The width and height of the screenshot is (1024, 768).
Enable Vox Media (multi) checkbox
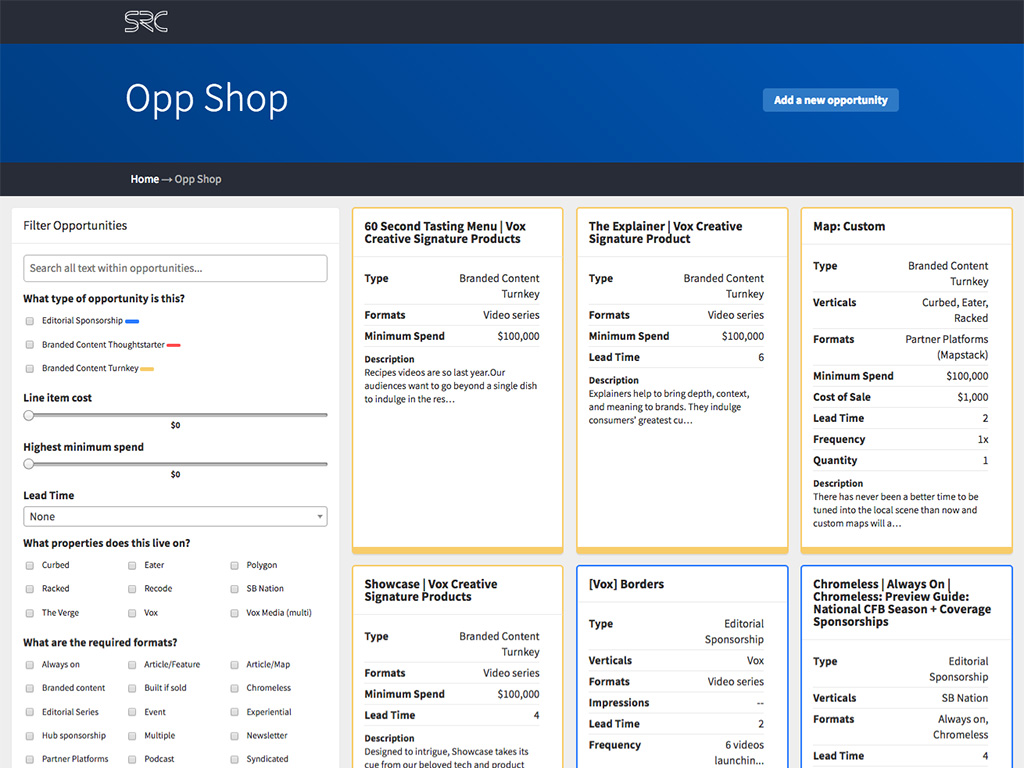coord(234,613)
